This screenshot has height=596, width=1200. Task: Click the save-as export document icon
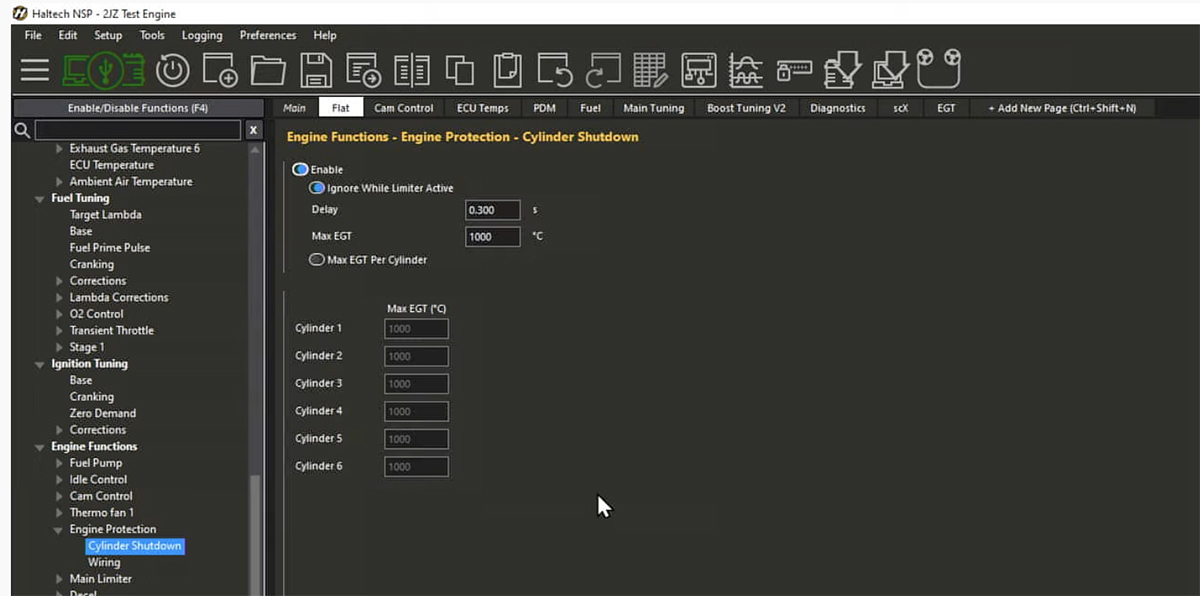click(x=364, y=70)
